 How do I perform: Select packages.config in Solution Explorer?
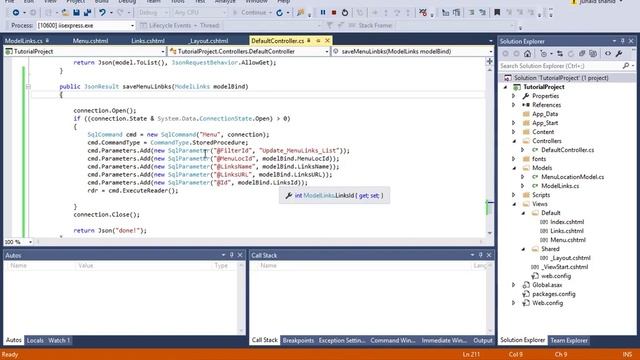553,294
